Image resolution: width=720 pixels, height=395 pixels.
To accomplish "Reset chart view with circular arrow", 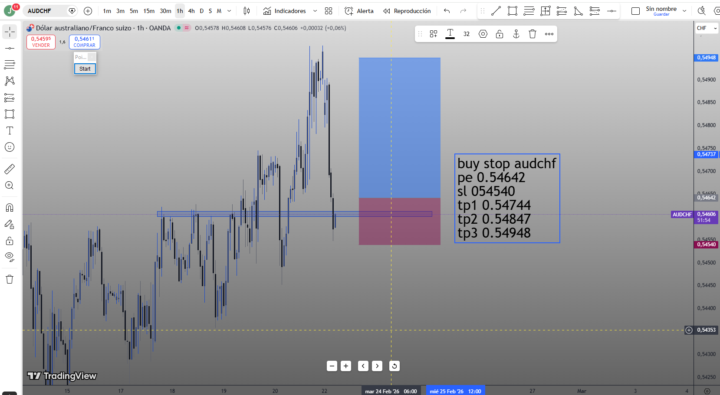I will coord(394,366).
